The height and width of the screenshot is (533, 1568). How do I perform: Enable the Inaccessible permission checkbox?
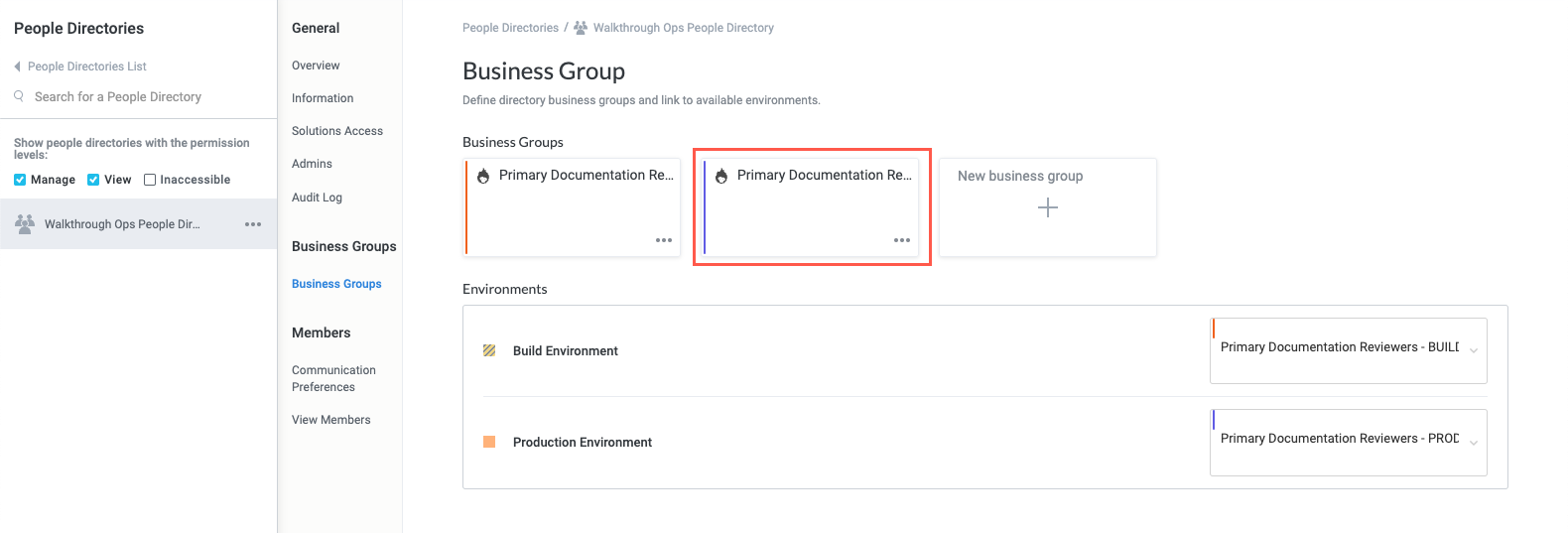[x=150, y=180]
